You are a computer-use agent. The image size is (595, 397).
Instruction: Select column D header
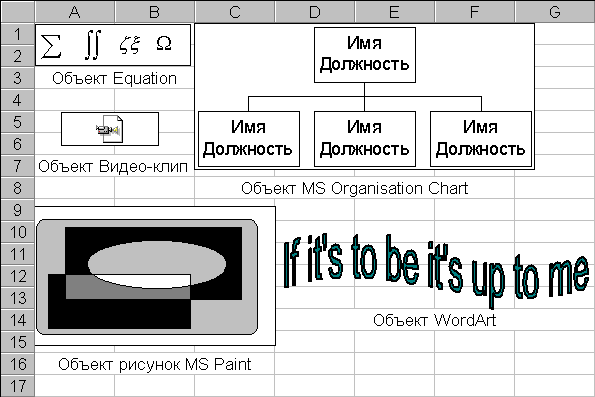click(x=315, y=12)
